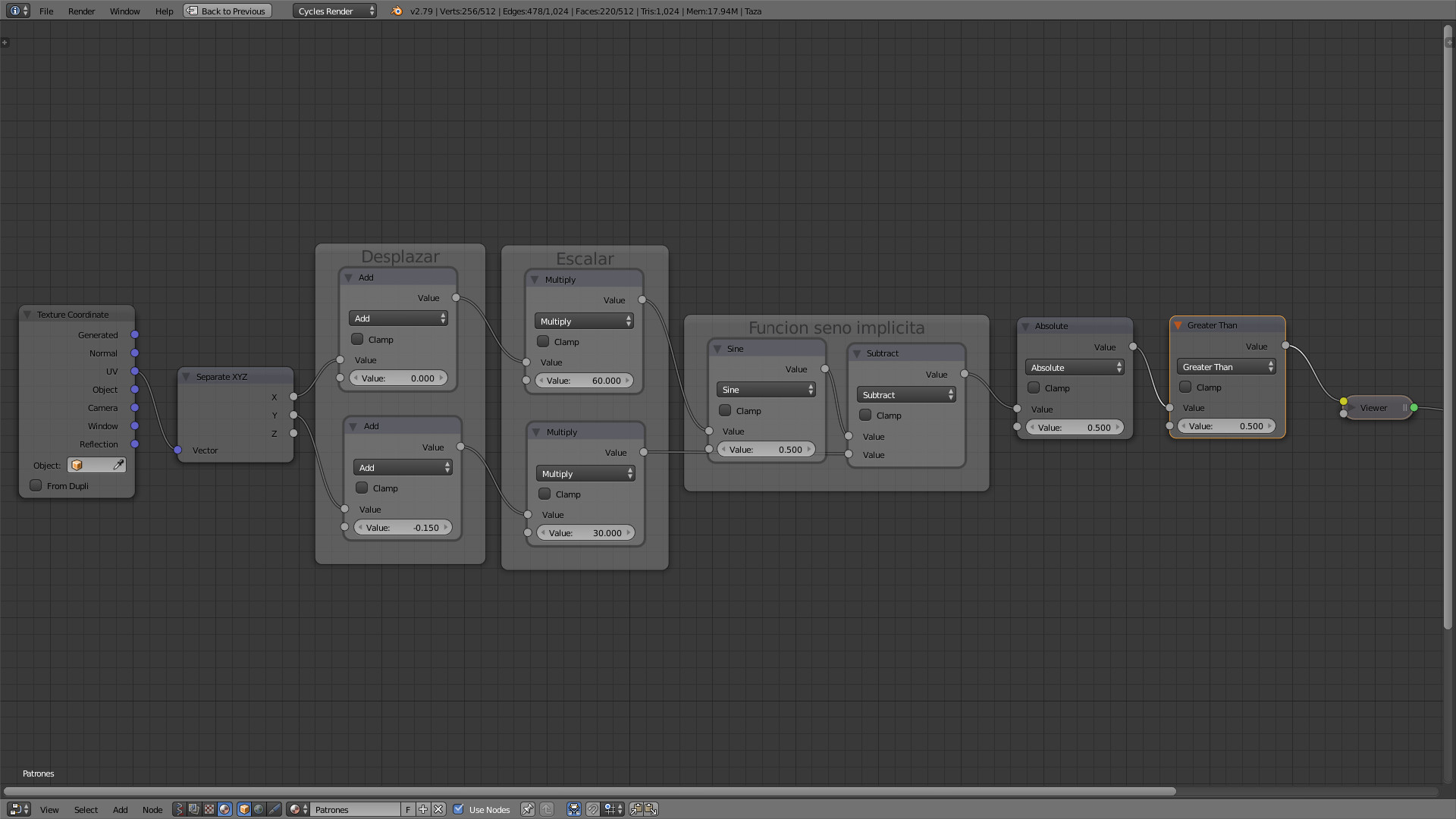Collapse the Sine node triangle
The width and height of the screenshot is (1456, 819).
click(x=717, y=349)
